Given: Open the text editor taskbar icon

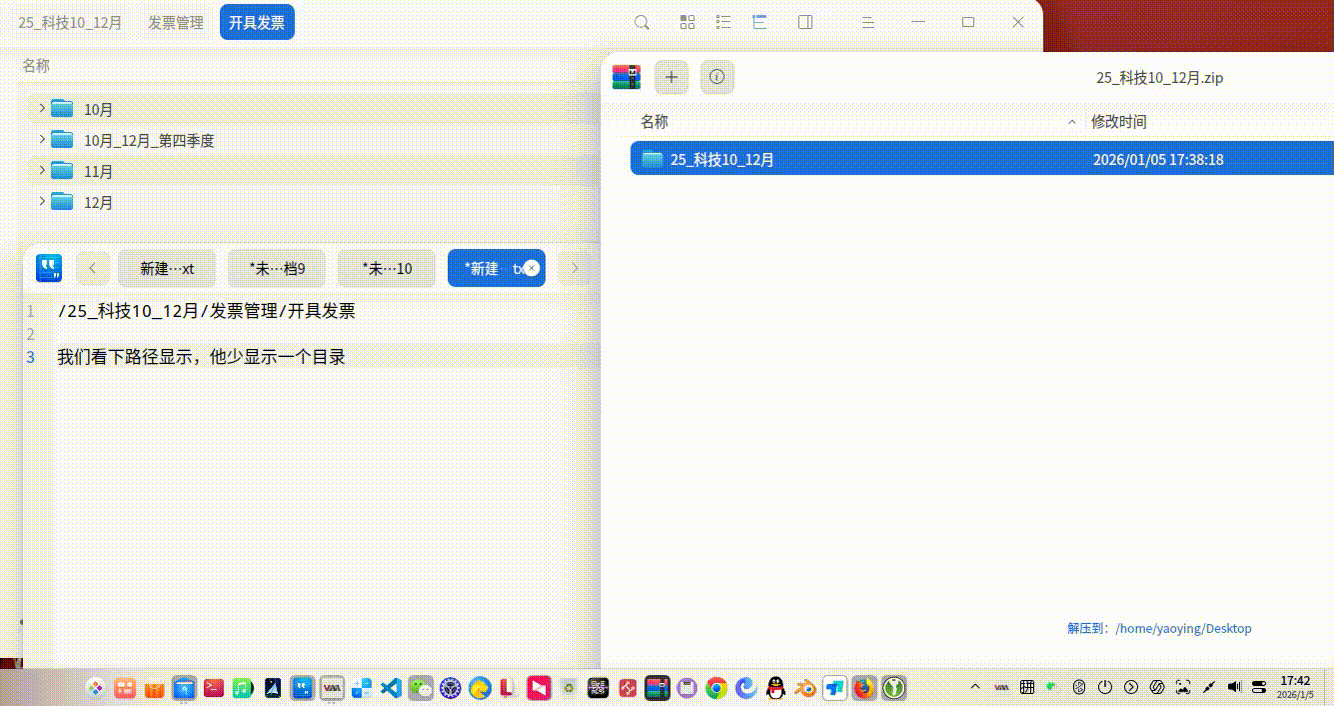Looking at the screenshot, I should (x=302, y=688).
